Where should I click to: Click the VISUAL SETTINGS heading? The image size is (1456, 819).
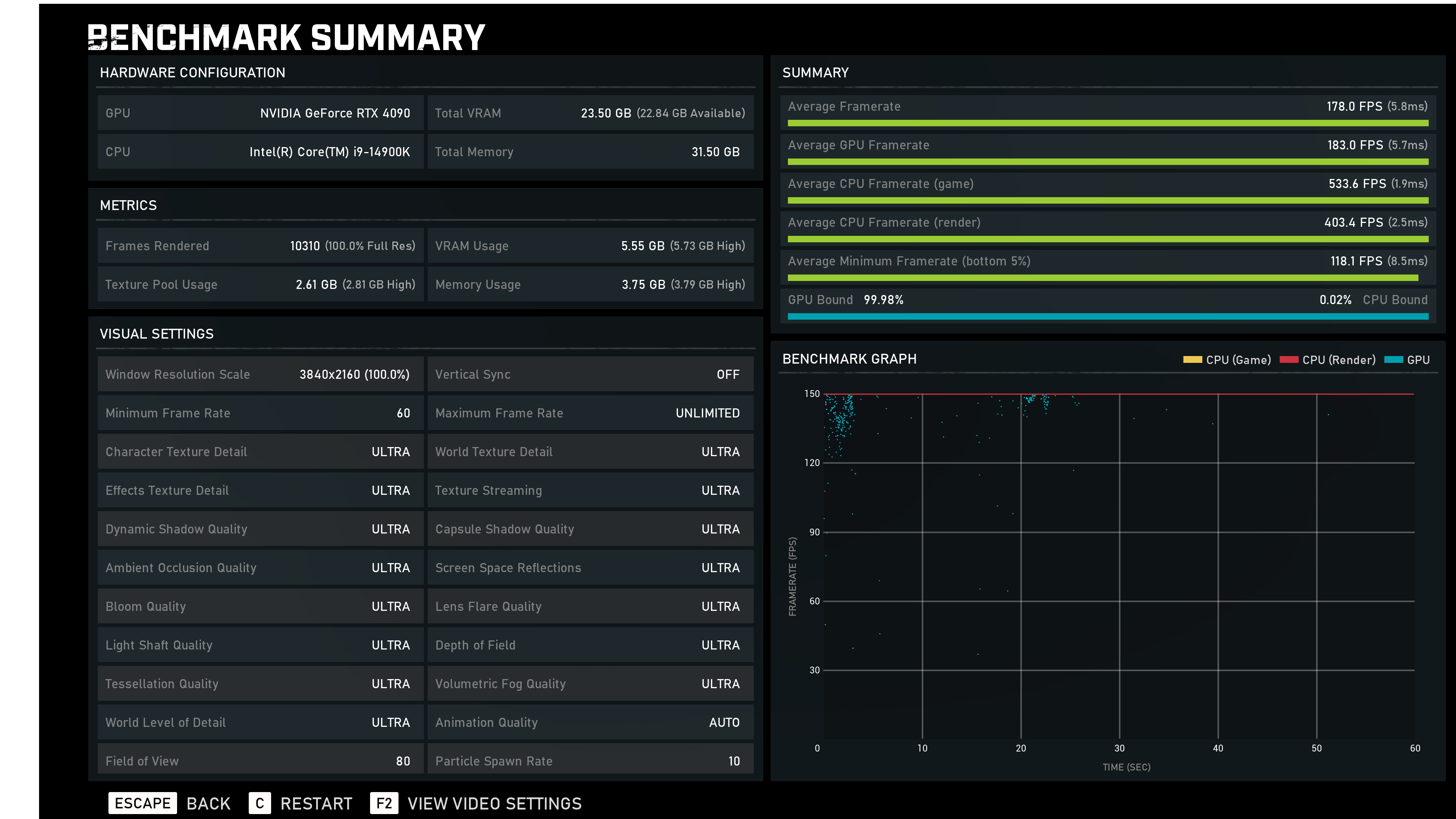point(157,334)
